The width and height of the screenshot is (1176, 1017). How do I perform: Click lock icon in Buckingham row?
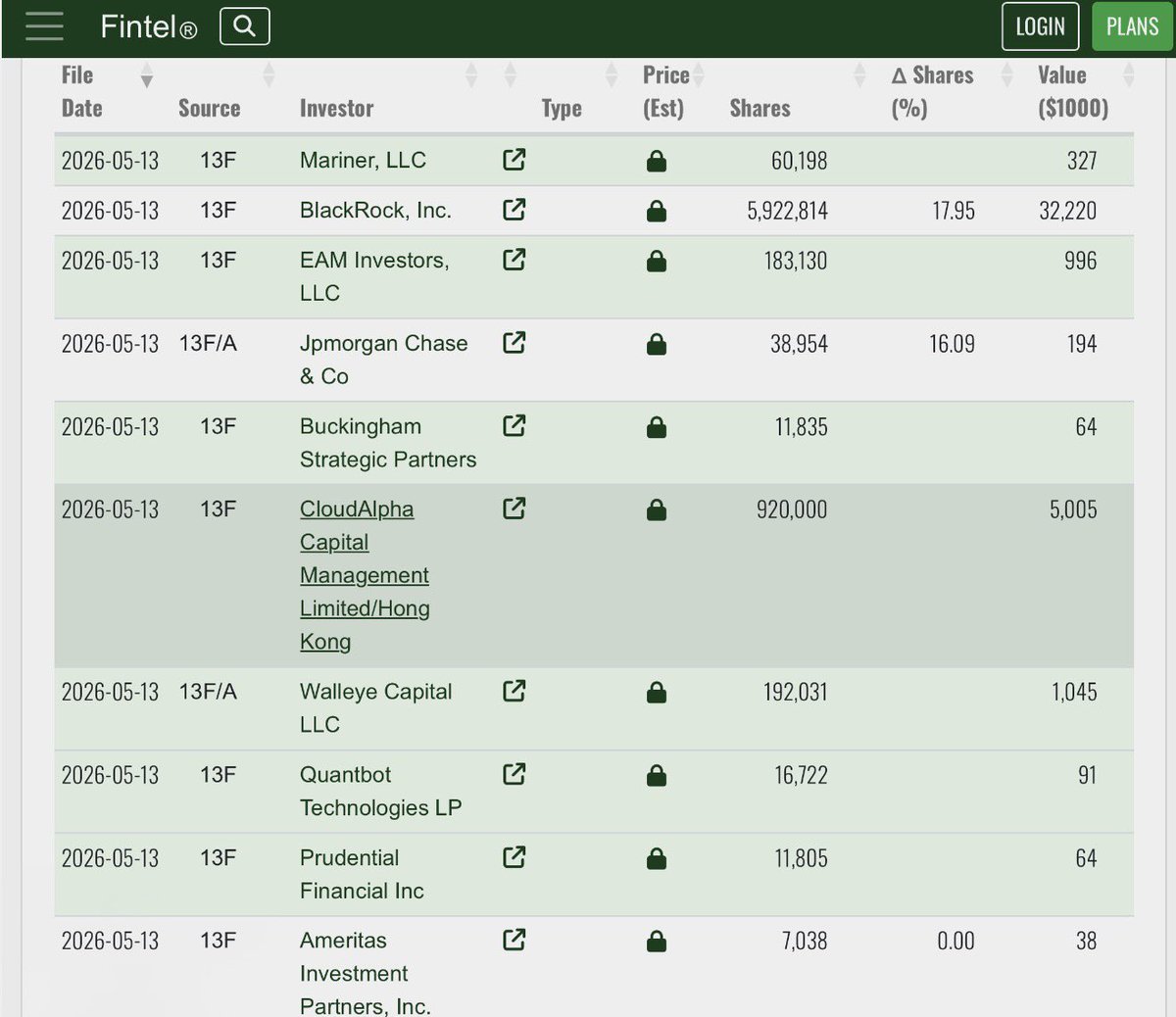pos(657,427)
